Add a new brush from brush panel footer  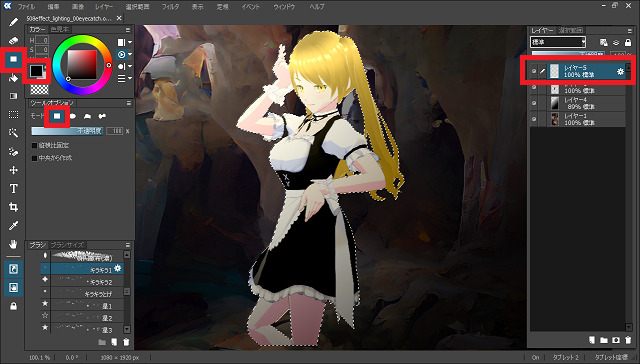point(114,342)
